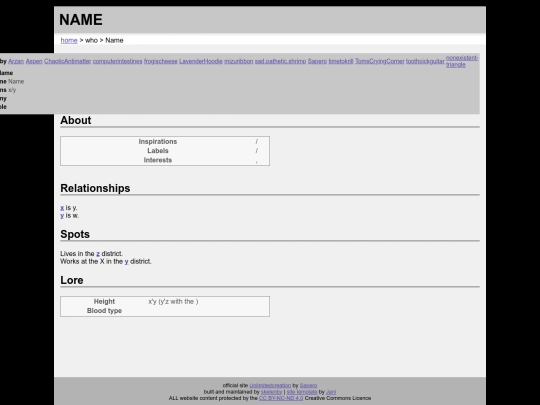
Task: Open the LavenderHoodie link
Action: [x=201, y=61]
